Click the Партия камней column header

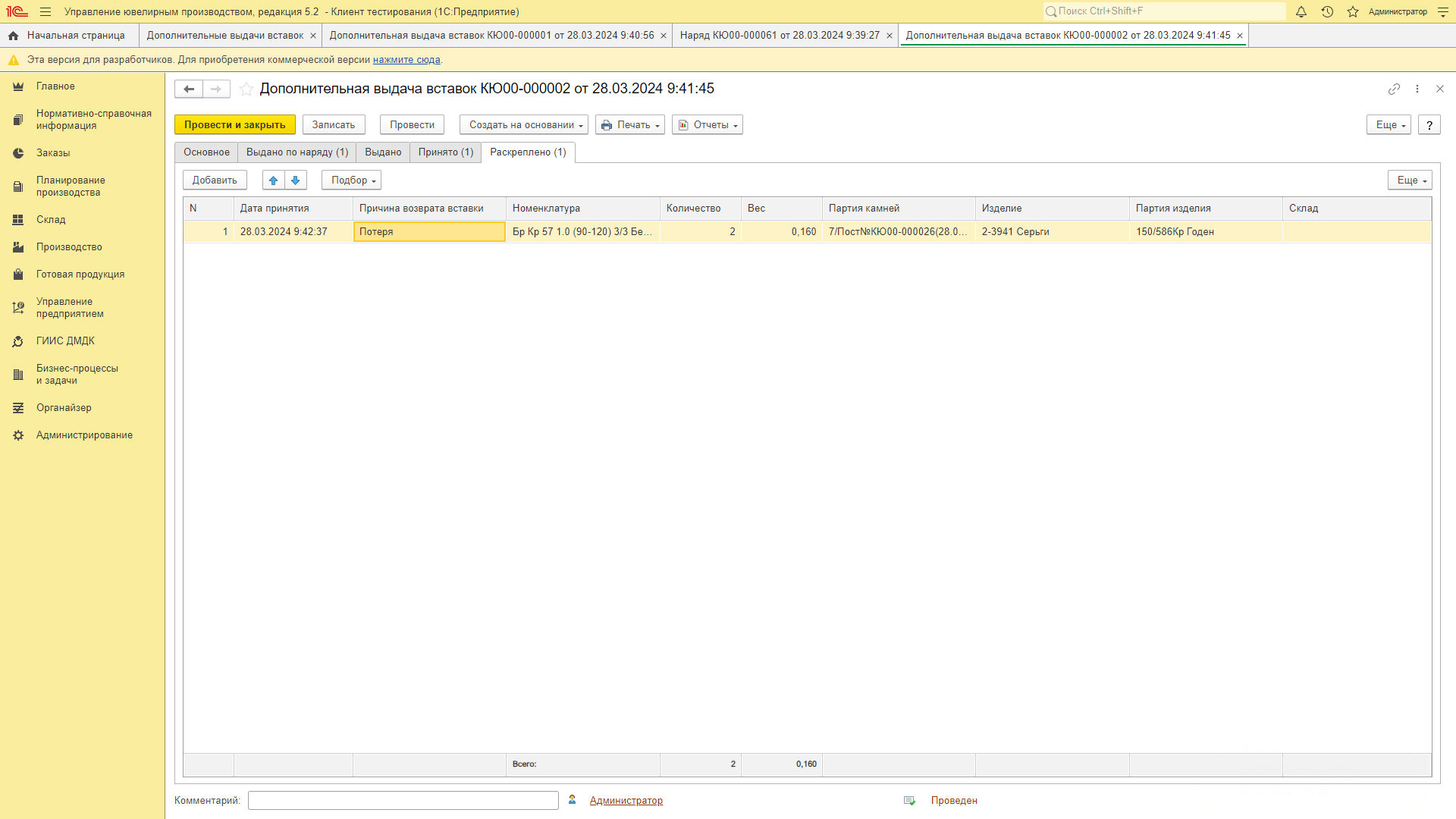pyautogui.click(x=899, y=209)
